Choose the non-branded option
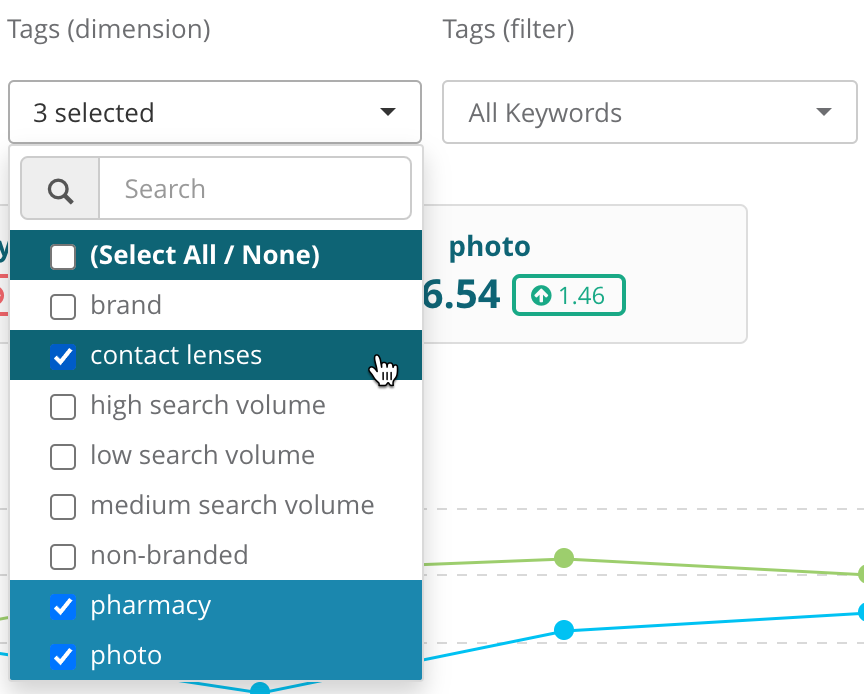Image resolution: width=864 pixels, height=694 pixels. coord(169,556)
